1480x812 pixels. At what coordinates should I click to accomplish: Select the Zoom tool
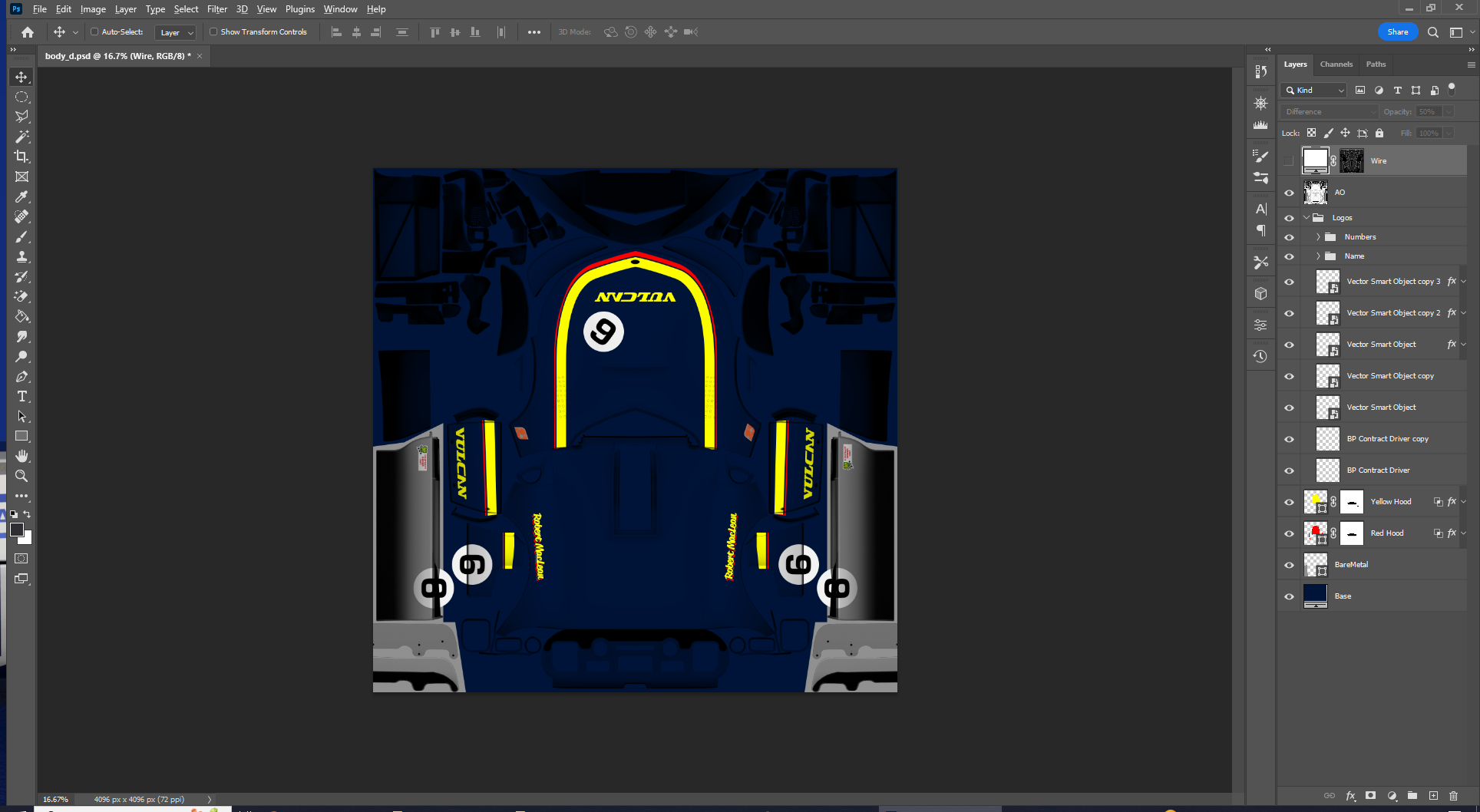(21, 476)
